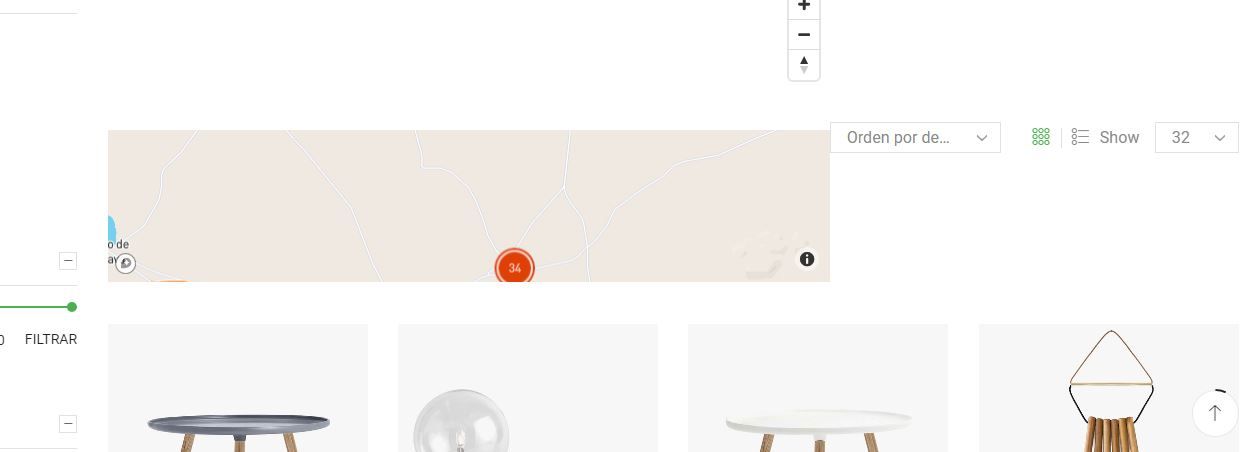This screenshot has width=1257, height=452.
Task: Switch to grid view layout
Action: pyautogui.click(x=1041, y=137)
